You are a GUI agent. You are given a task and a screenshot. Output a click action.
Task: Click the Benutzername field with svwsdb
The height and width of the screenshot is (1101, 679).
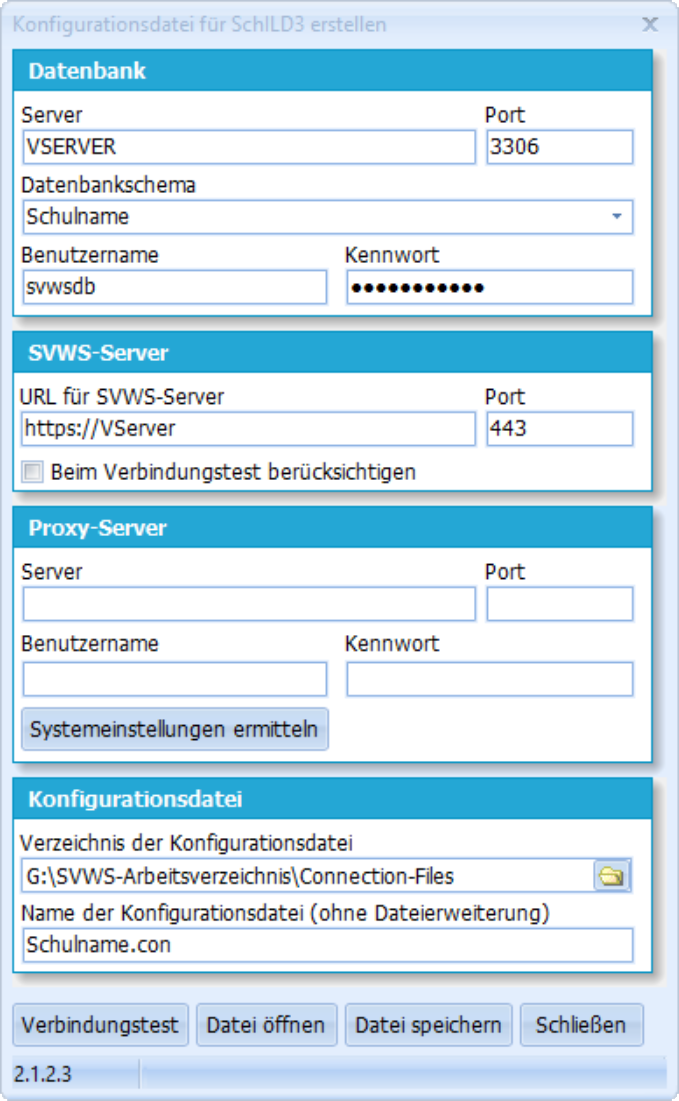click(x=175, y=287)
